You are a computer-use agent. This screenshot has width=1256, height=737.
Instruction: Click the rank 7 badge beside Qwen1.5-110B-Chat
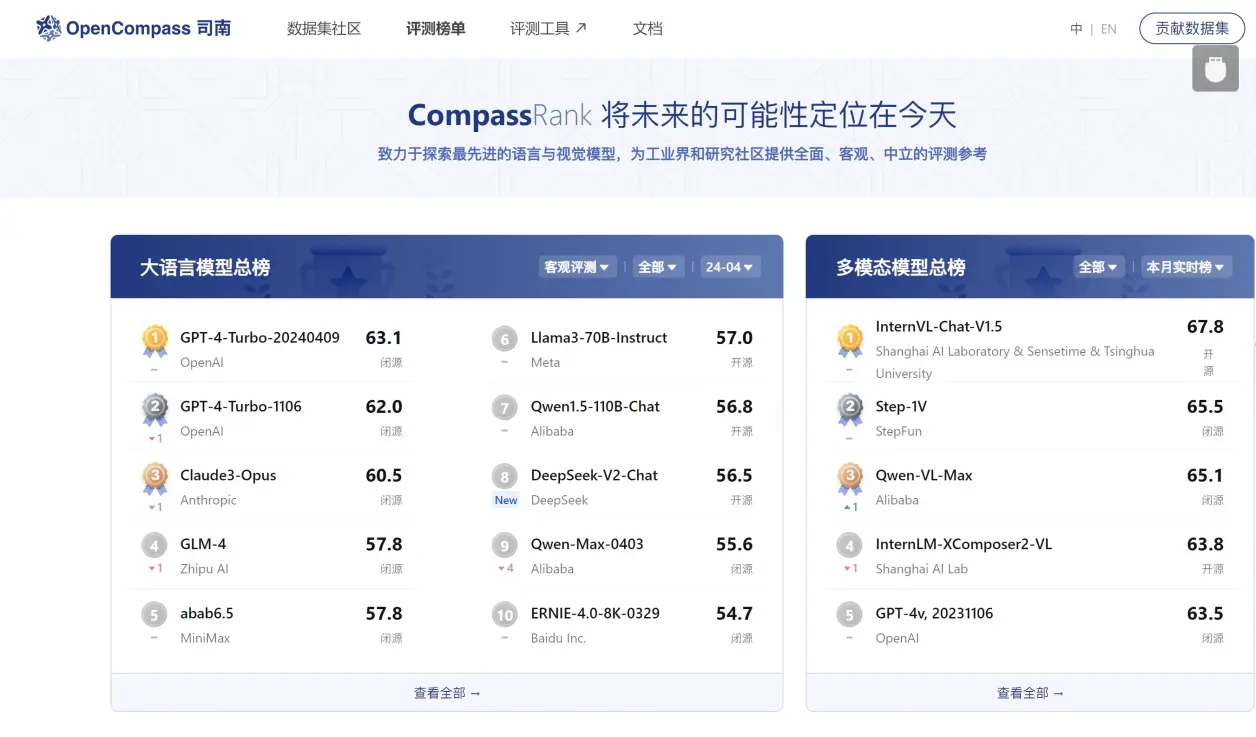pos(505,408)
